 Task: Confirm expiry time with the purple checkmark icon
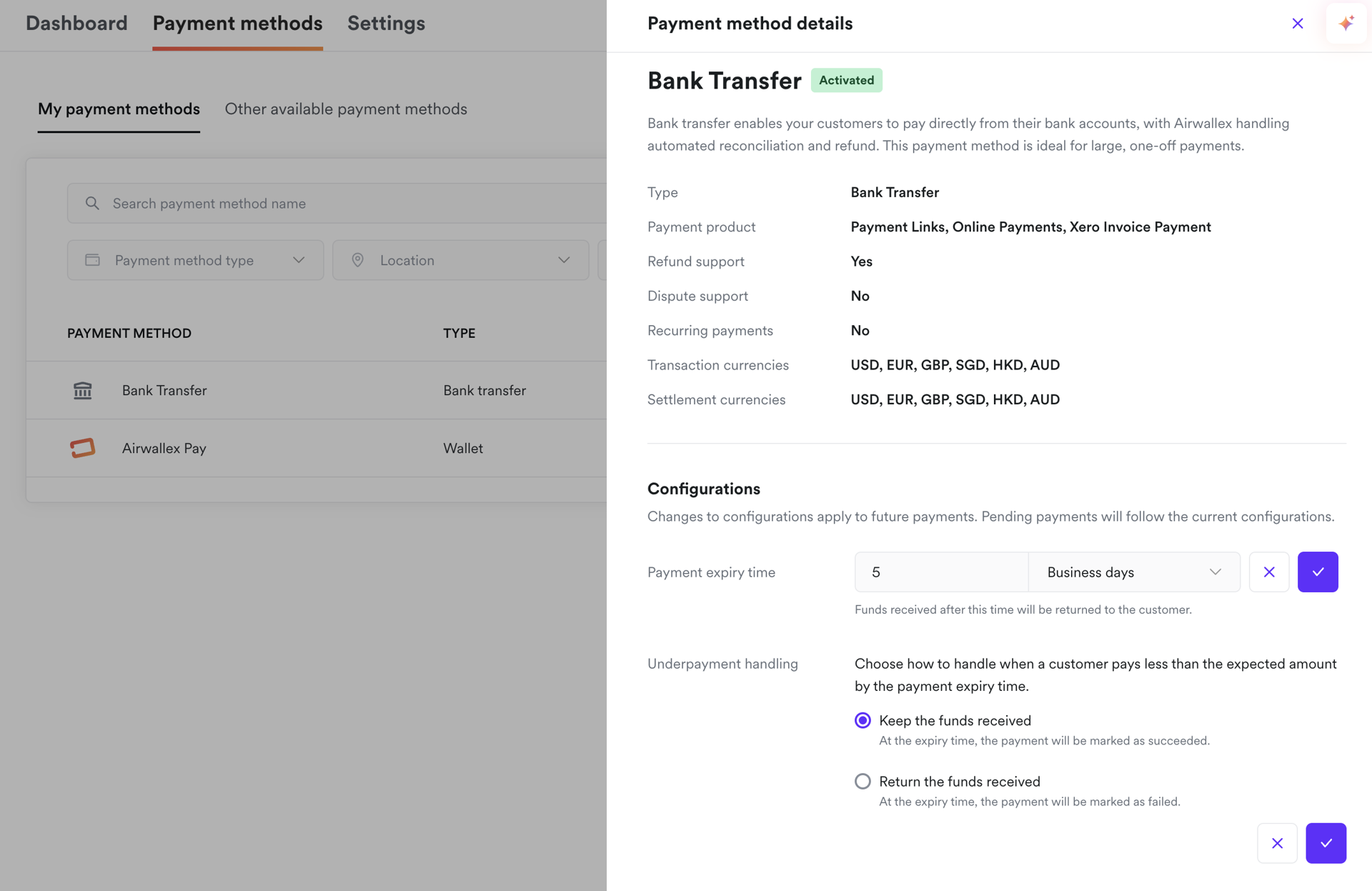pyautogui.click(x=1318, y=572)
